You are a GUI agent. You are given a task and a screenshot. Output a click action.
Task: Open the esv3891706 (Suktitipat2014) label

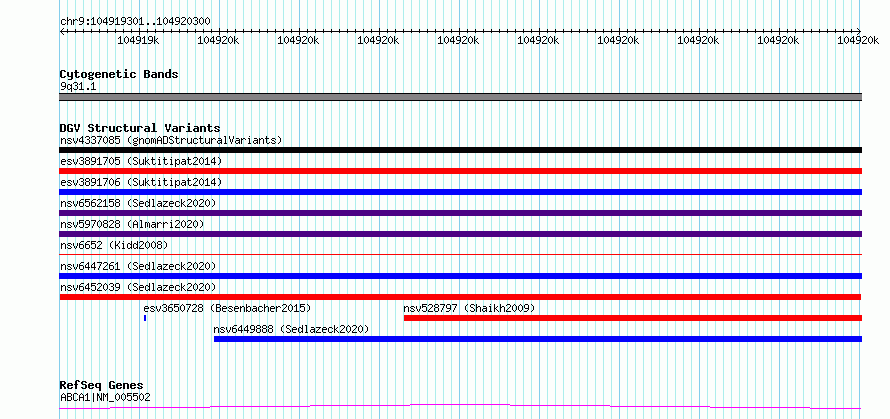pyautogui.click(x=141, y=182)
